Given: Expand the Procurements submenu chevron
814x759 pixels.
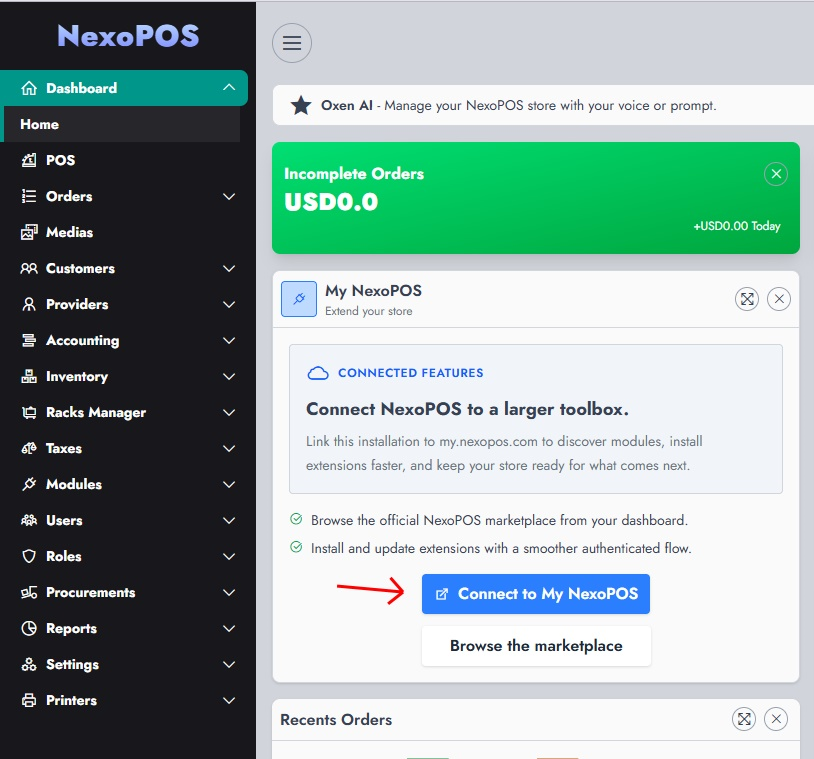Looking at the screenshot, I should 229,592.
